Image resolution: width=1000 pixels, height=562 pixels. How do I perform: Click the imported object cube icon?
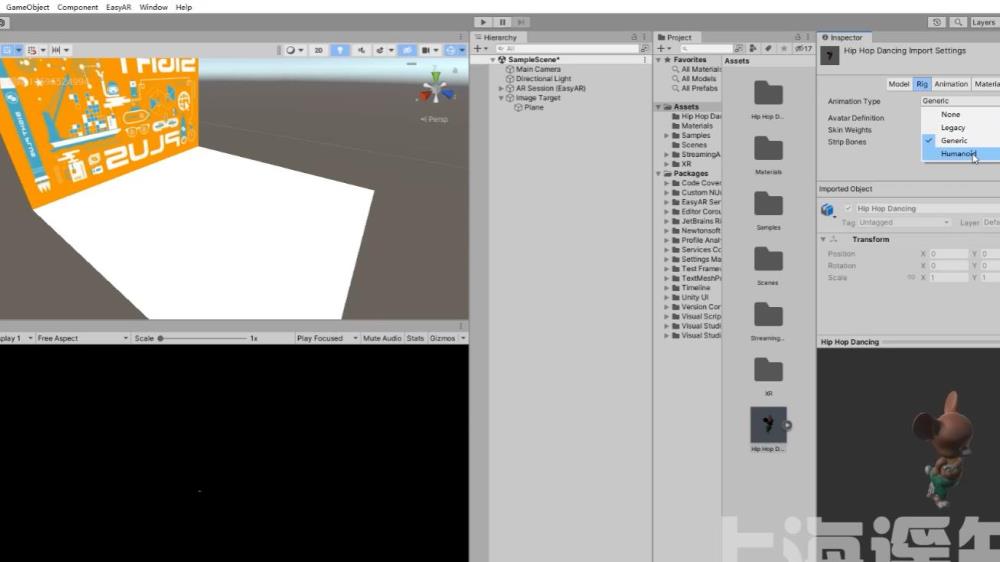827,209
